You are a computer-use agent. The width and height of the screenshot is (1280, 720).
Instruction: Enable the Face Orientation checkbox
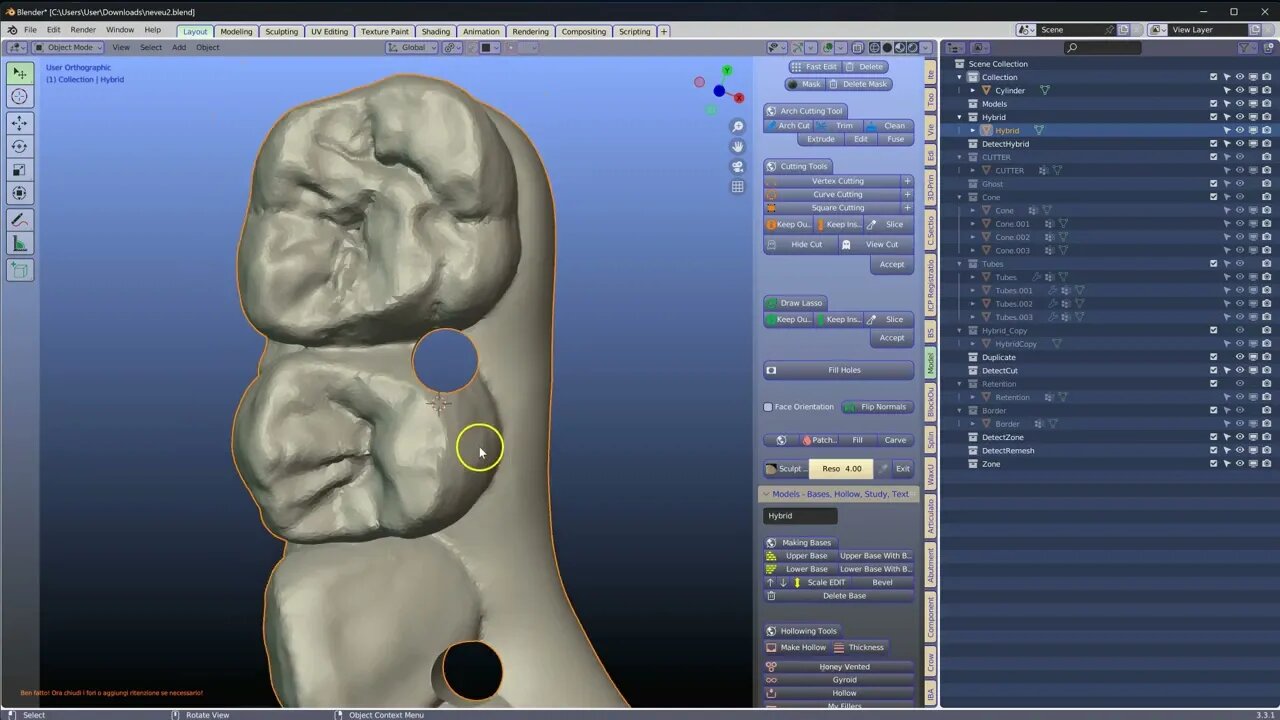(768, 407)
